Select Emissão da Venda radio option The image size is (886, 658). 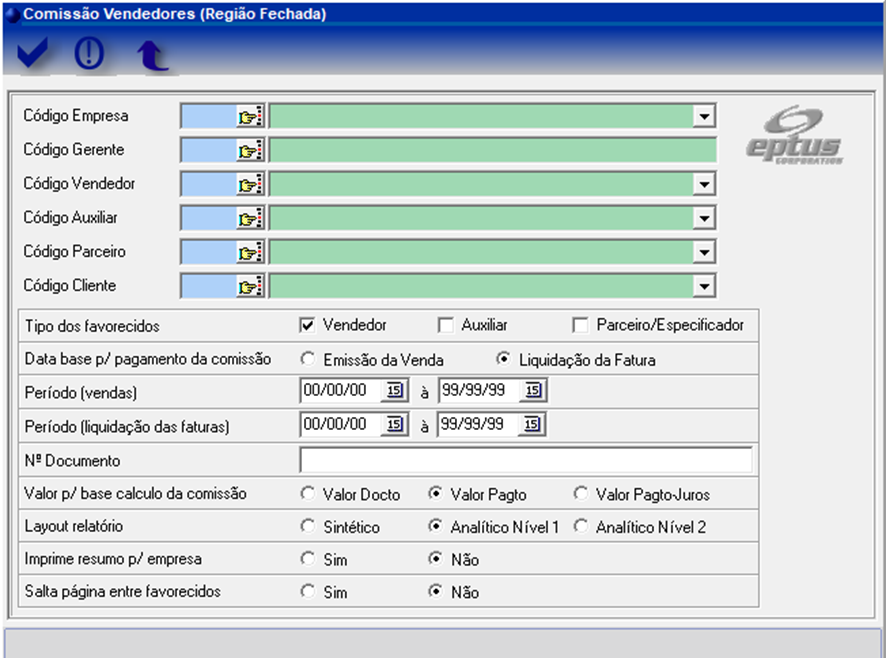coord(308,359)
